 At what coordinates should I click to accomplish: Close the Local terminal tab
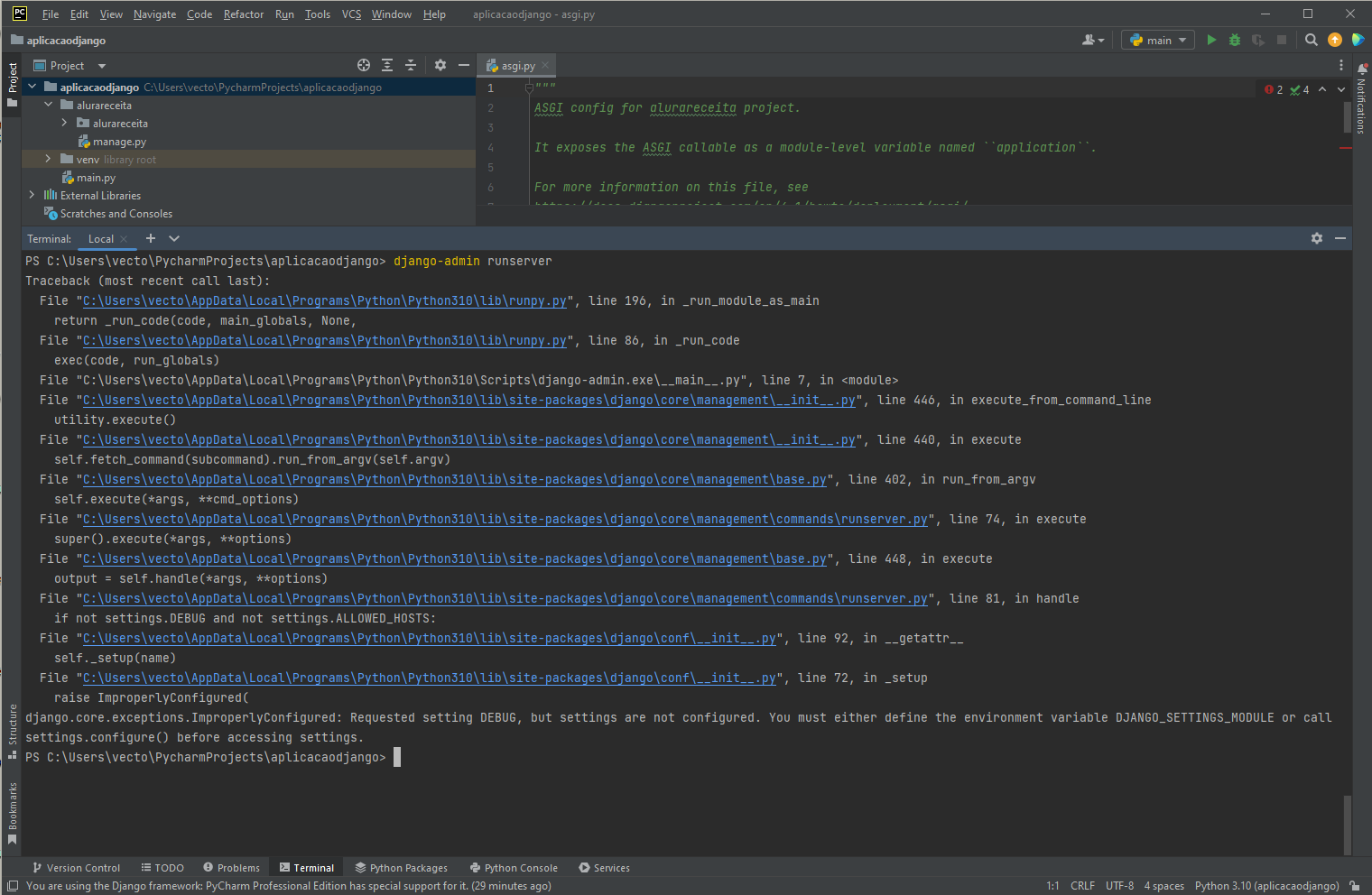tap(124, 239)
